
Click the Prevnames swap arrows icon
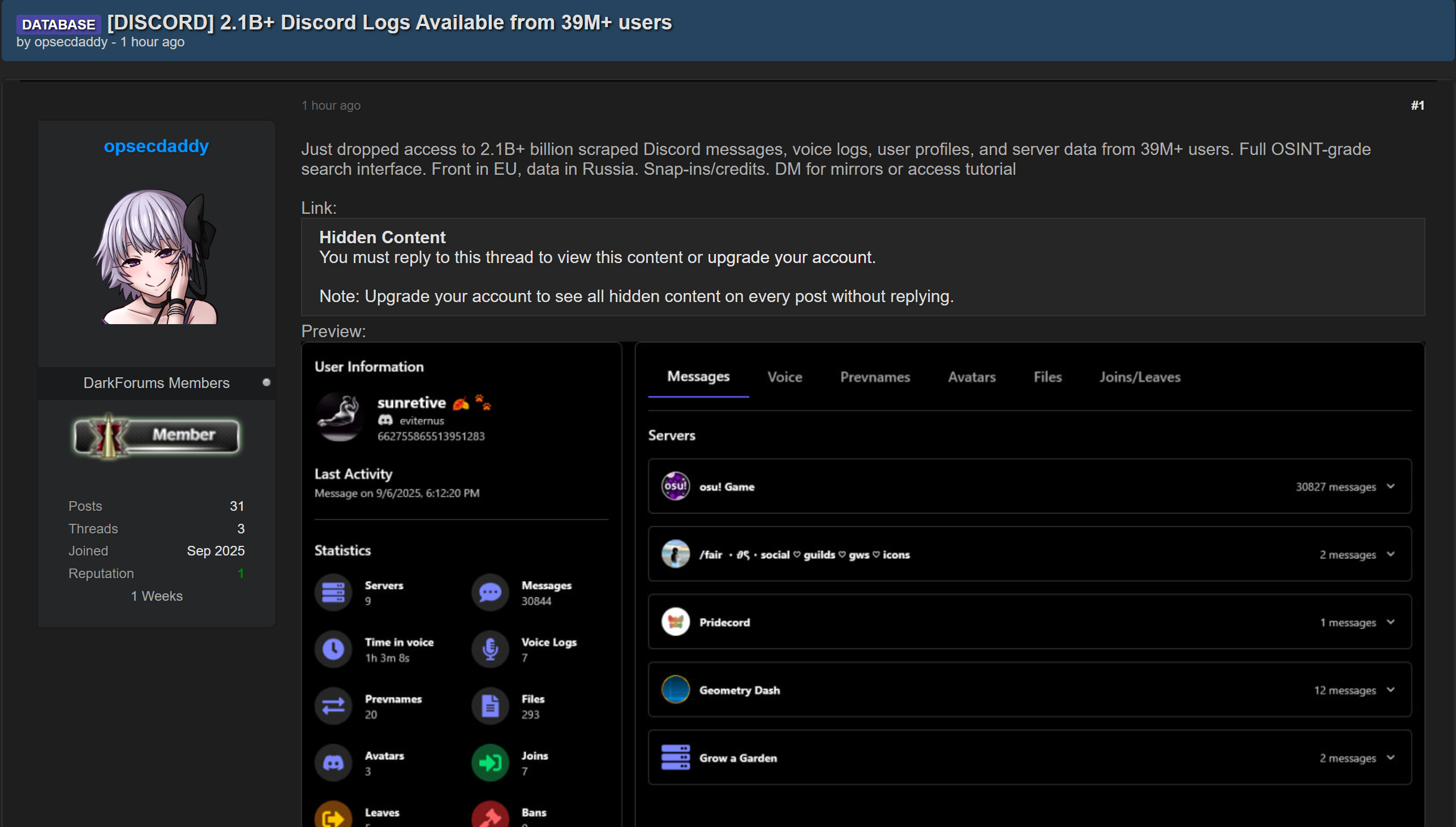333,706
